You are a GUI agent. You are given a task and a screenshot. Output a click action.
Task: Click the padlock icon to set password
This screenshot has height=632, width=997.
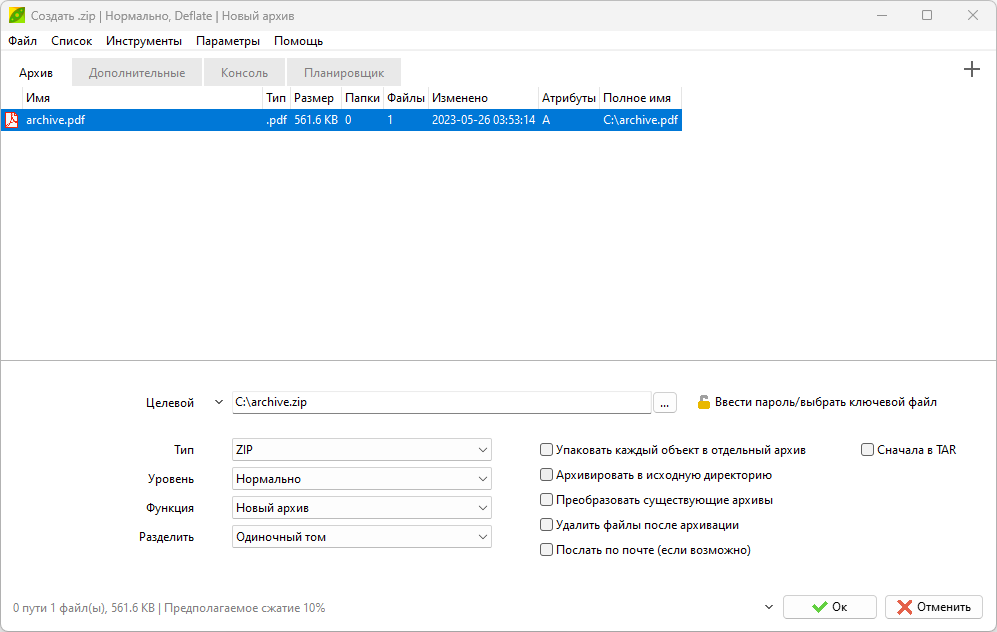(704, 402)
